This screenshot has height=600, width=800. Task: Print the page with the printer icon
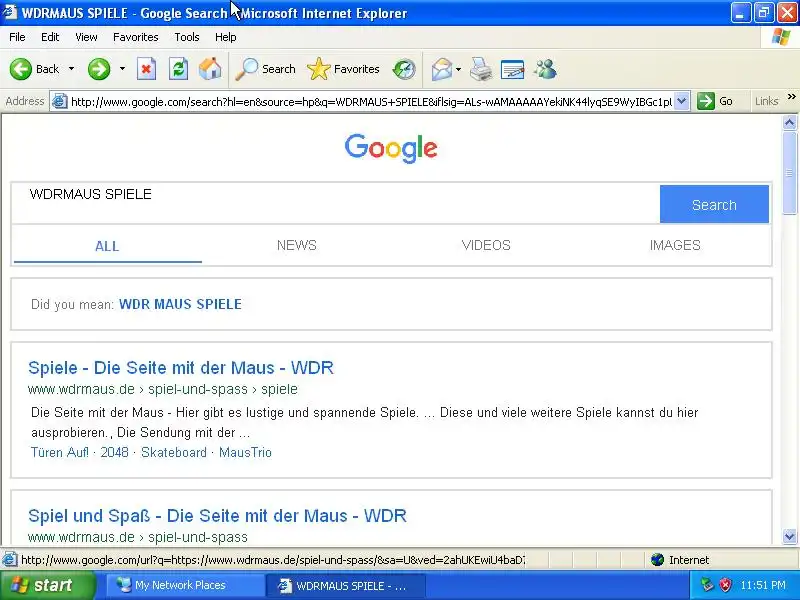coord(481,69)
